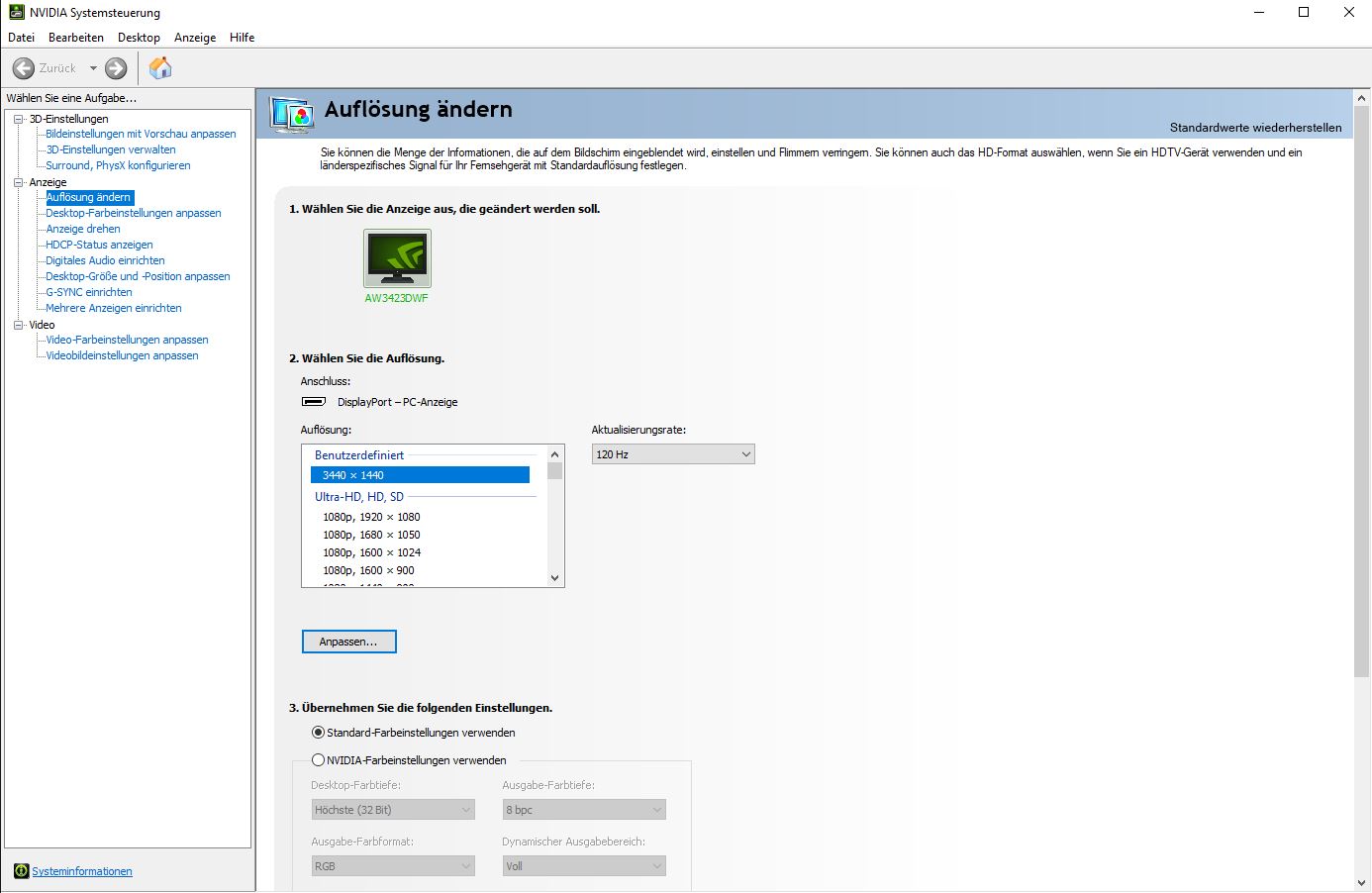This screenshot has width=1372, height=893.
Task: Click the Anzeige tree label in sidebar
Action: point(48,182)
